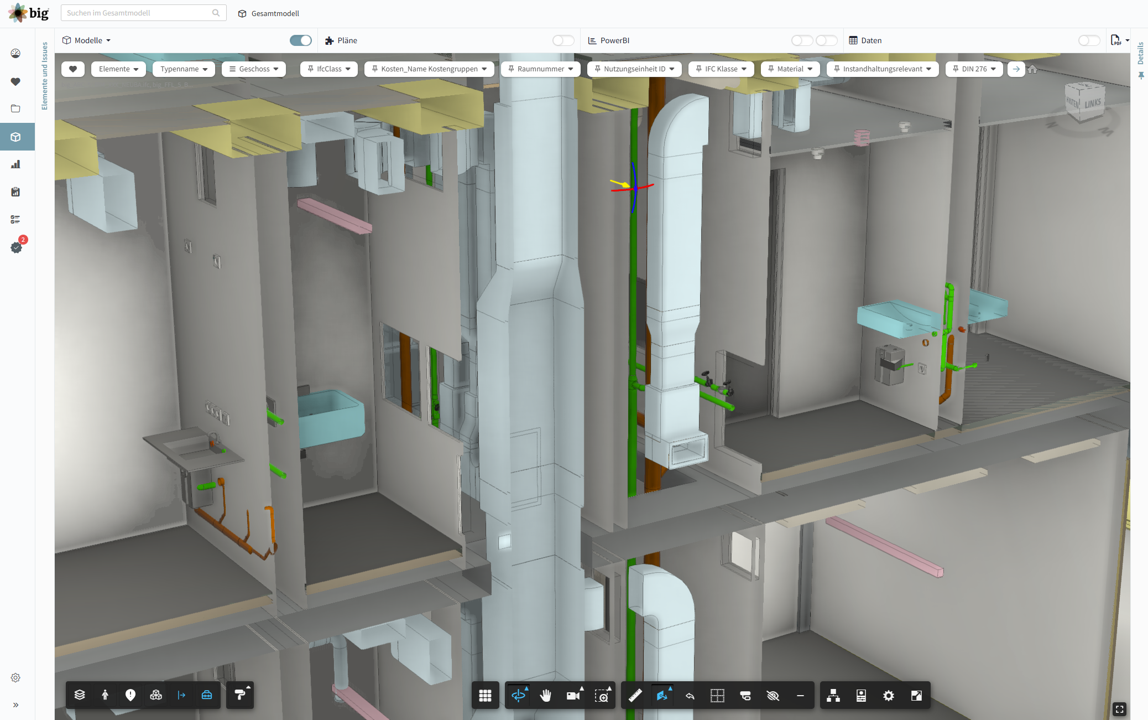Screen dimensions: 1148x720
Task: Enable first-person walk mode icon
Action: click(x=105, y=695)
